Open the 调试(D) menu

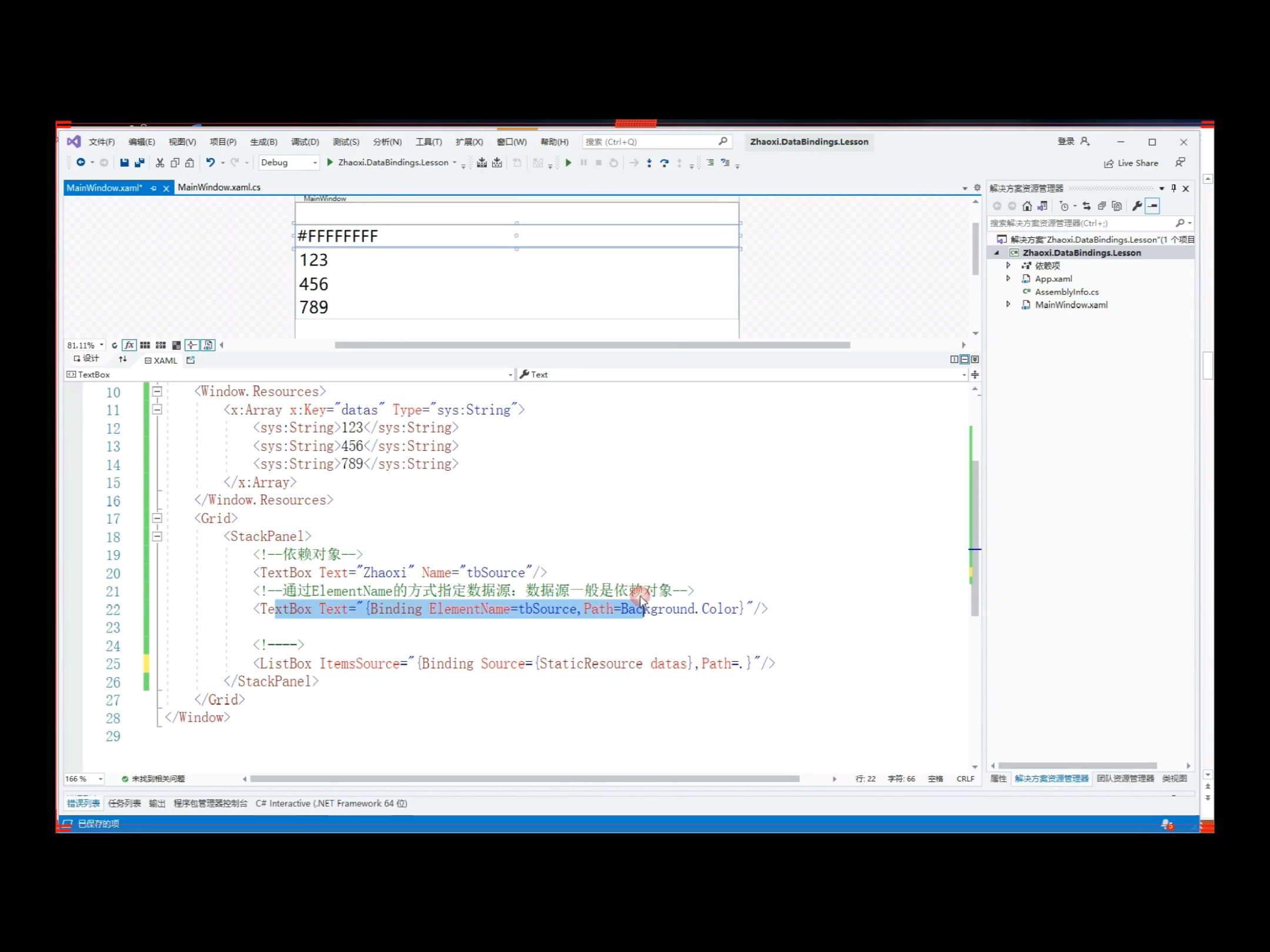pyautogui.click(x=305, y=142)
